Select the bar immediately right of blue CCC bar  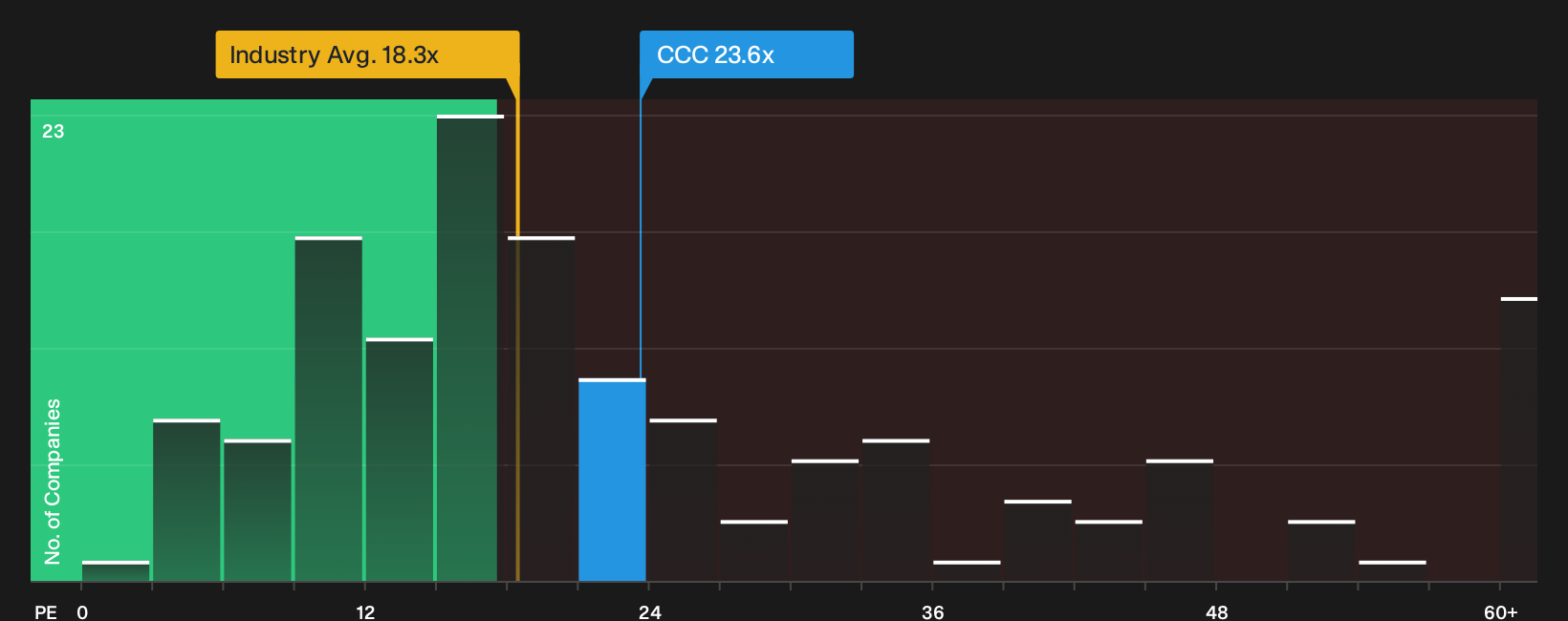(x=683, y=501)
